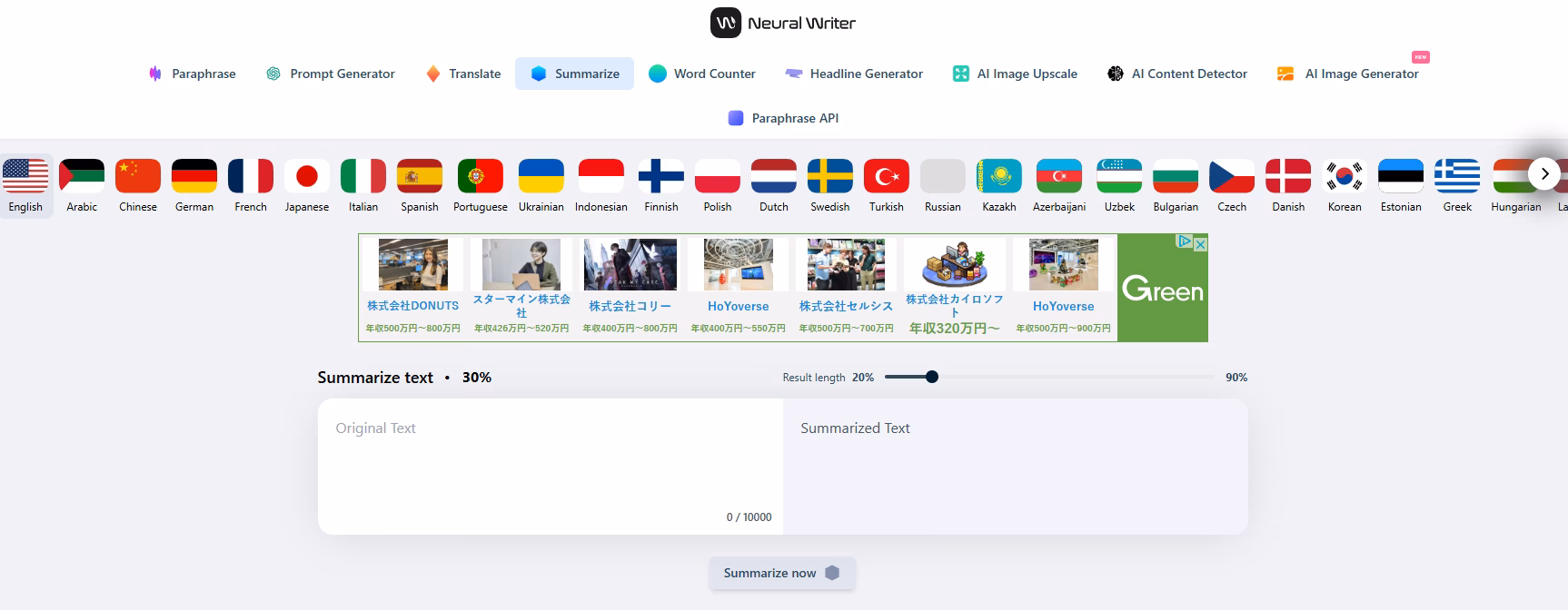Choose the Greek flag
This screenshot has height=610, width=1568.
[1457, 176]
